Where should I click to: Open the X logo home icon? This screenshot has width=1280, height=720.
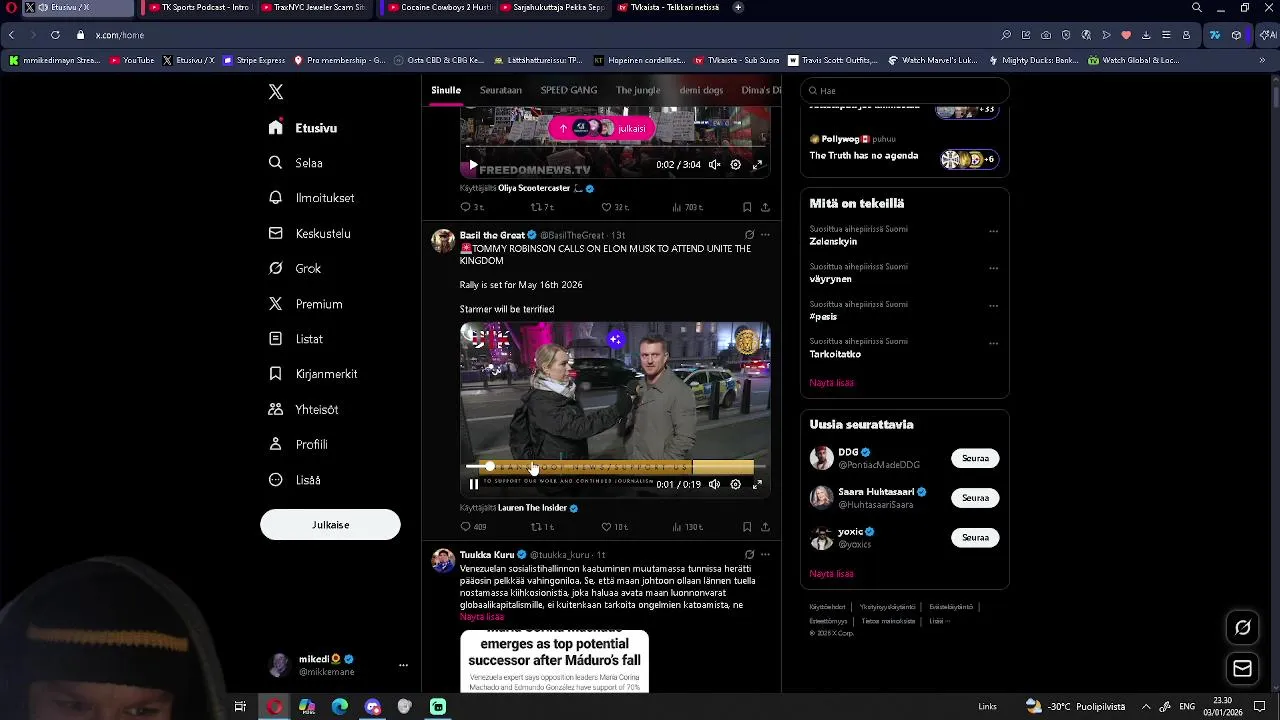point(276,92)
